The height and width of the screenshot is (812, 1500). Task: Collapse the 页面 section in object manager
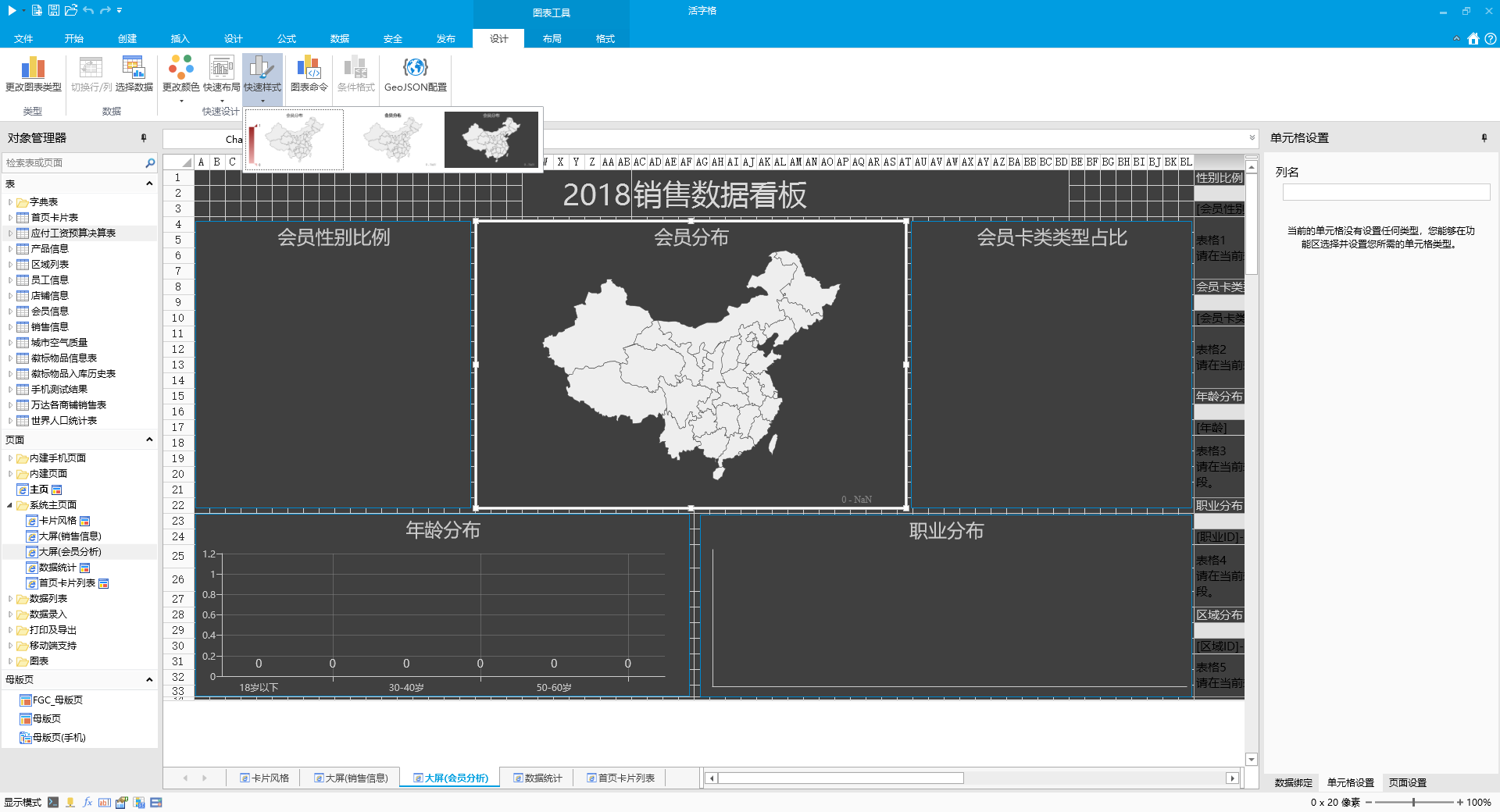point(149,440)
